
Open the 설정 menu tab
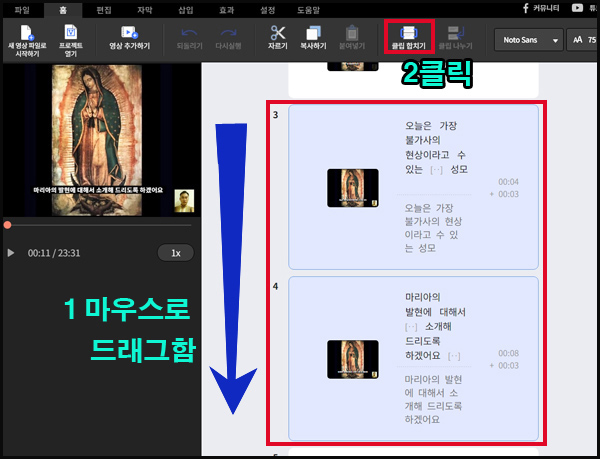pos(267,10)
